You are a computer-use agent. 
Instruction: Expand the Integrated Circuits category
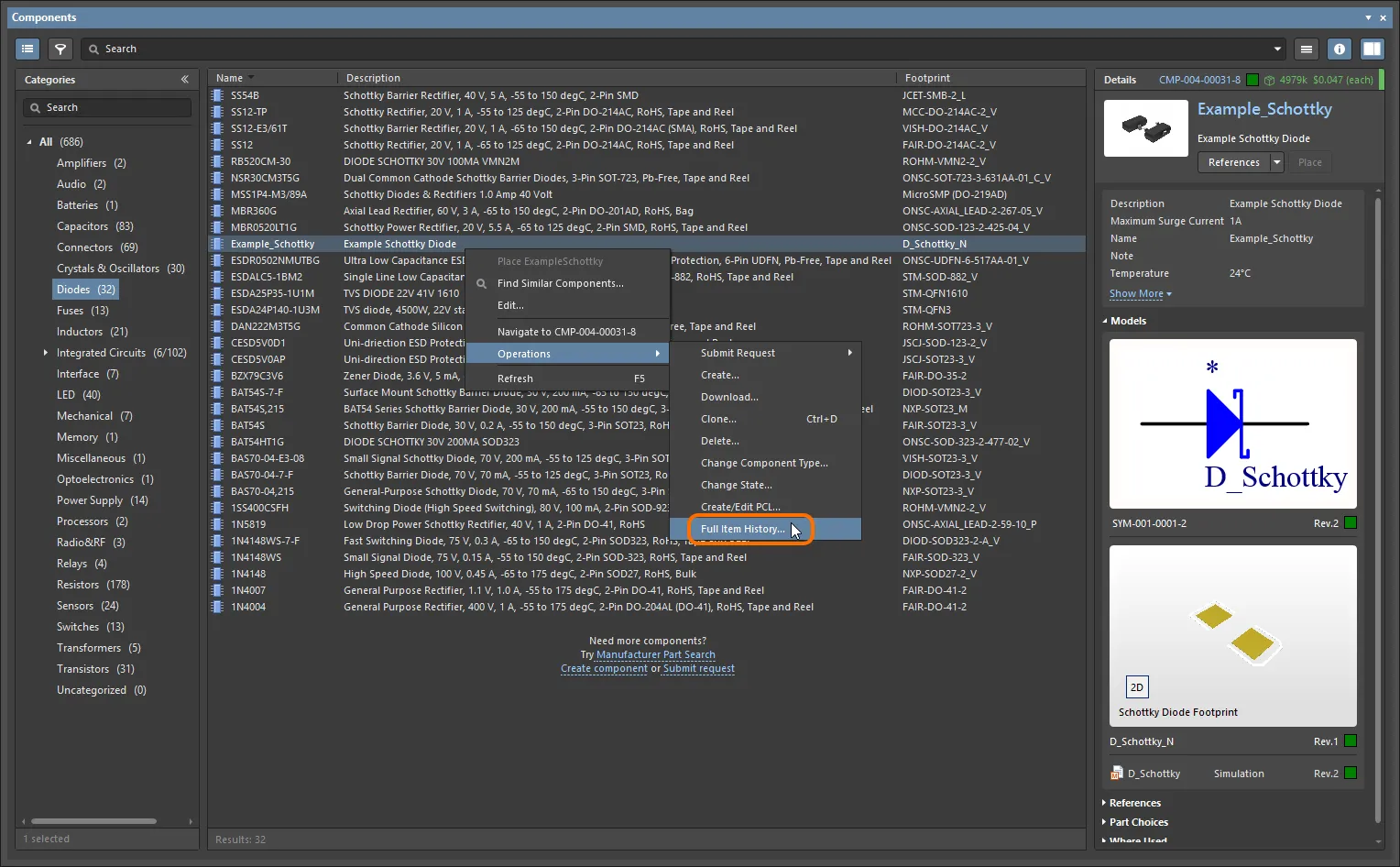[x=45, y=353]
